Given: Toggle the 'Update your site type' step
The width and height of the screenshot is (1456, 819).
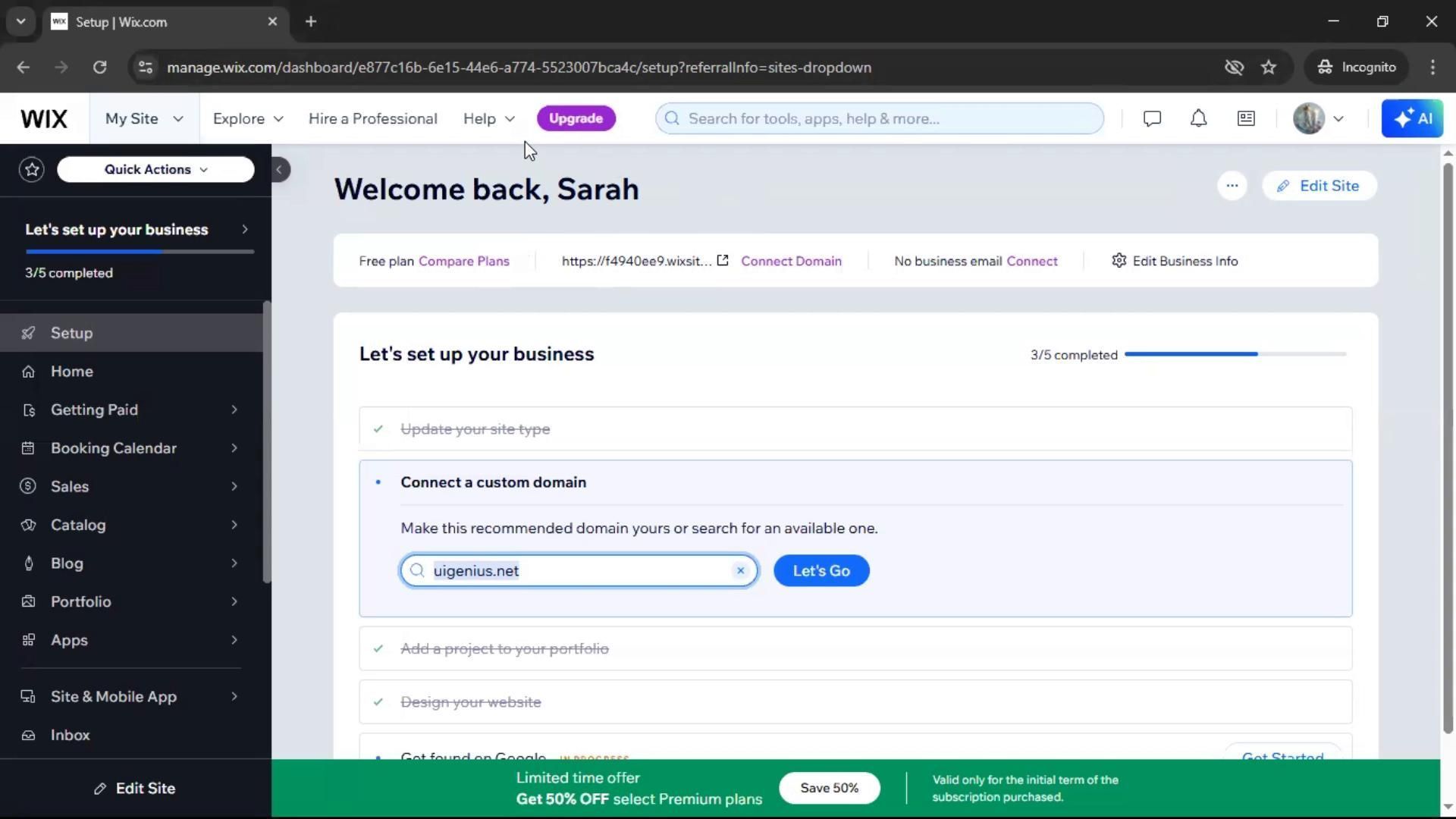Looking at the screenshot, I should [475, 429].
